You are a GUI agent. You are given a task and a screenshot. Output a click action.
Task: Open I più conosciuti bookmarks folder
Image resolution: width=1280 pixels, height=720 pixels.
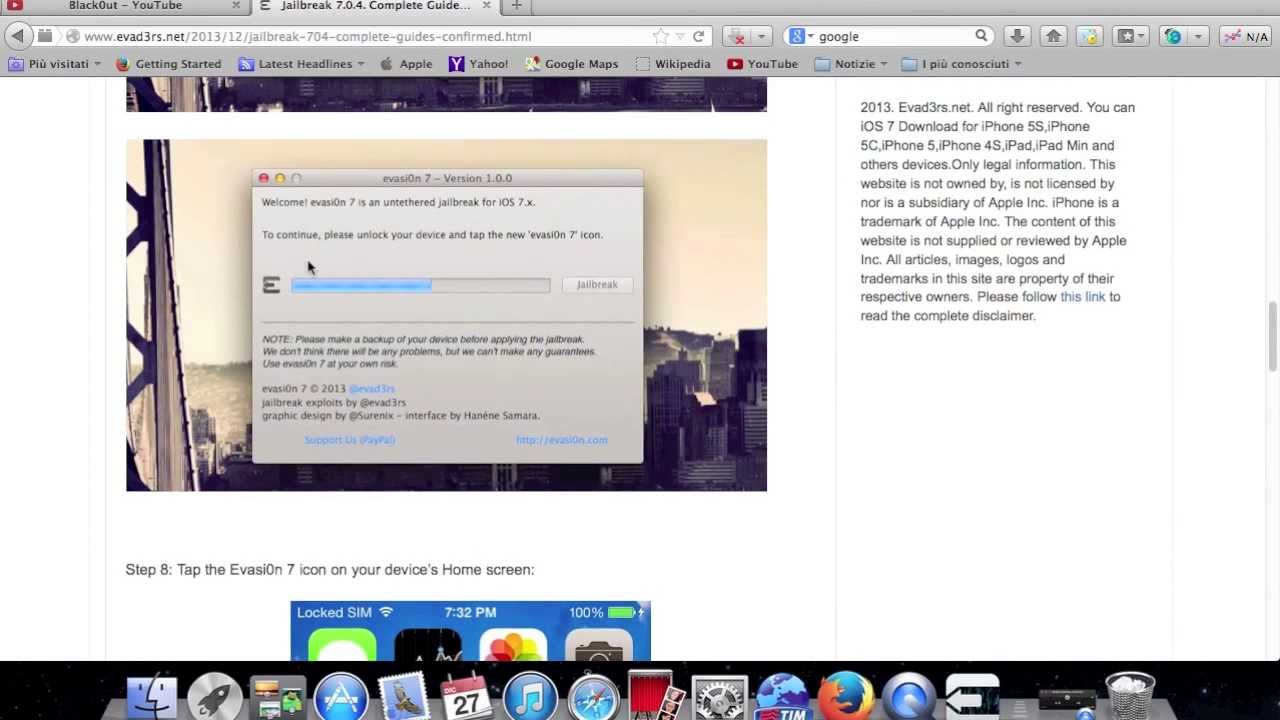[x=962, y=64]
